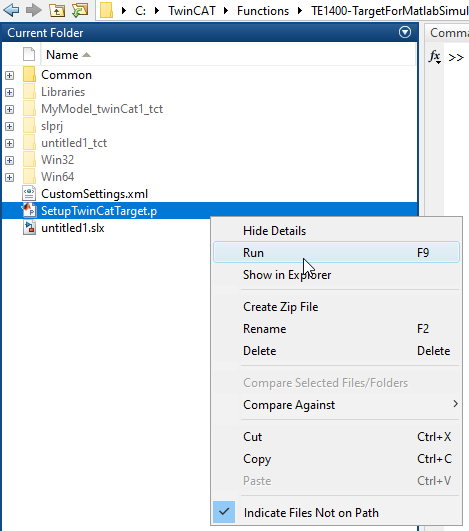
Task: Expand the Common folder
Action: click(x=9, y=75)
